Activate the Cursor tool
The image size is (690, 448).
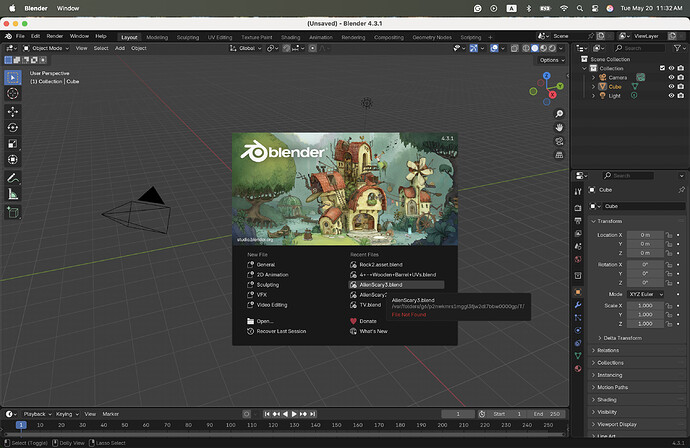(x=13, y=93)
